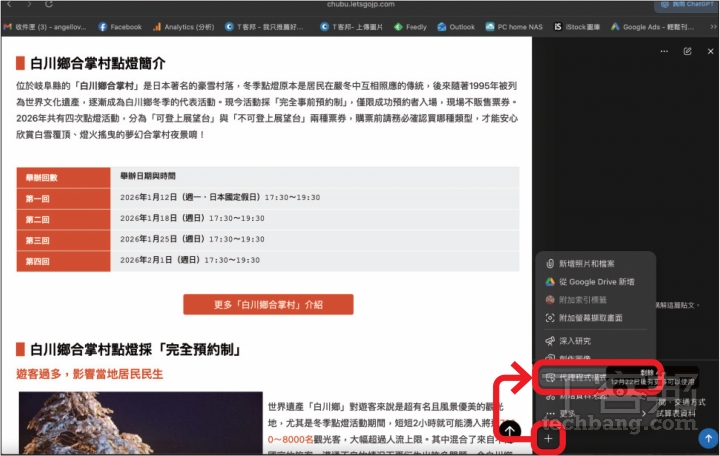Click 更多「白川鄉合掌村」介紹 button
This screenshot has height=456, width=720.
coord(268,304)
